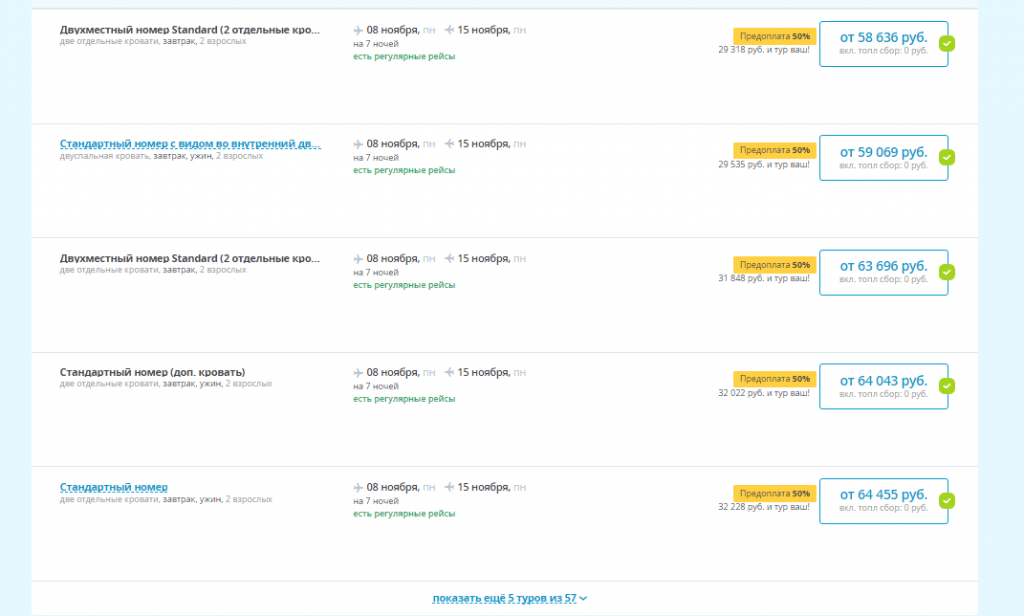Click 'Предоплата 50%' badge for 32 022 руб.

click(x=775, y=378)
